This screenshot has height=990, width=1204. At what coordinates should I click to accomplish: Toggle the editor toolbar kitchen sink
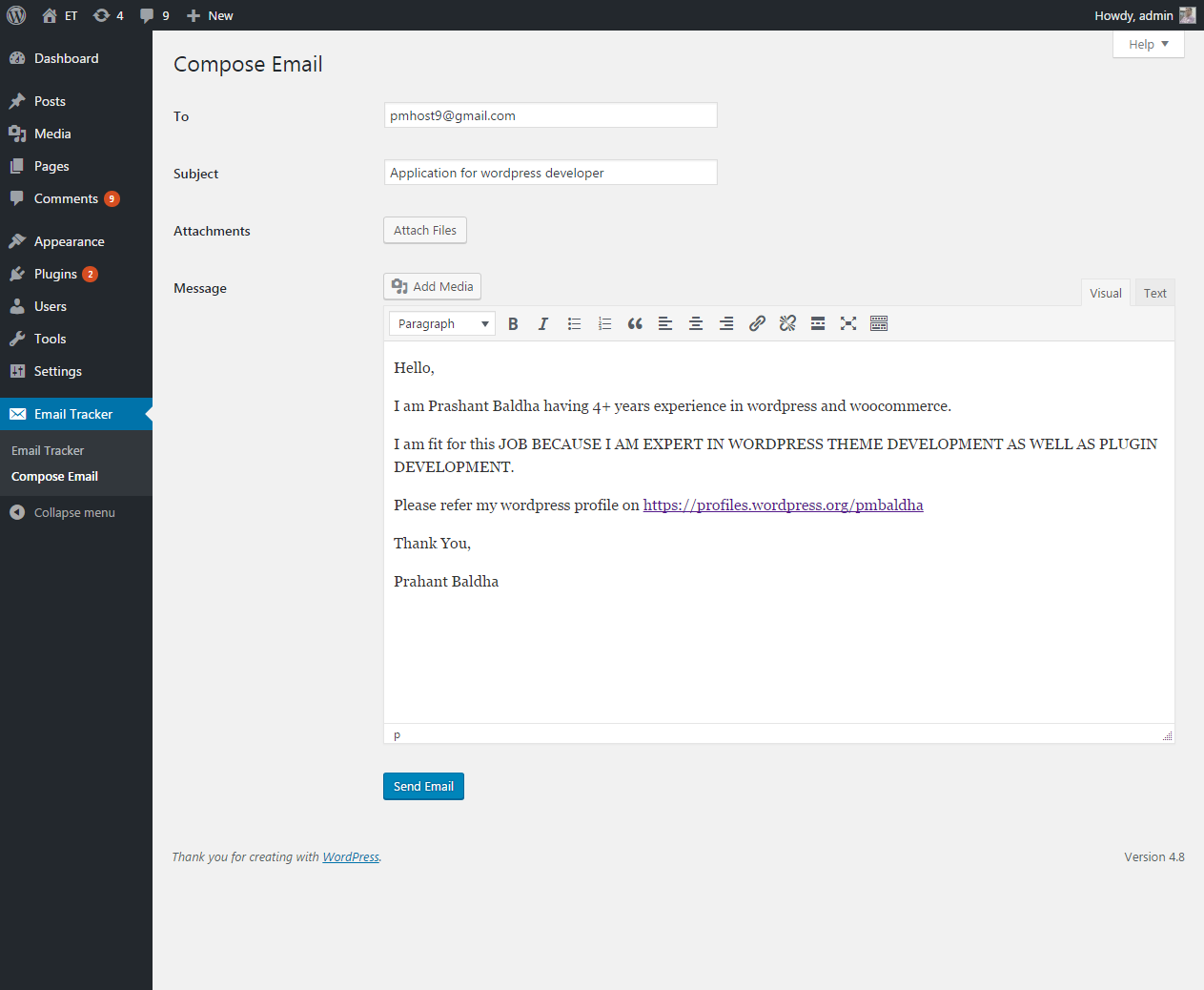pyautogui.click(x=879, y=324)
